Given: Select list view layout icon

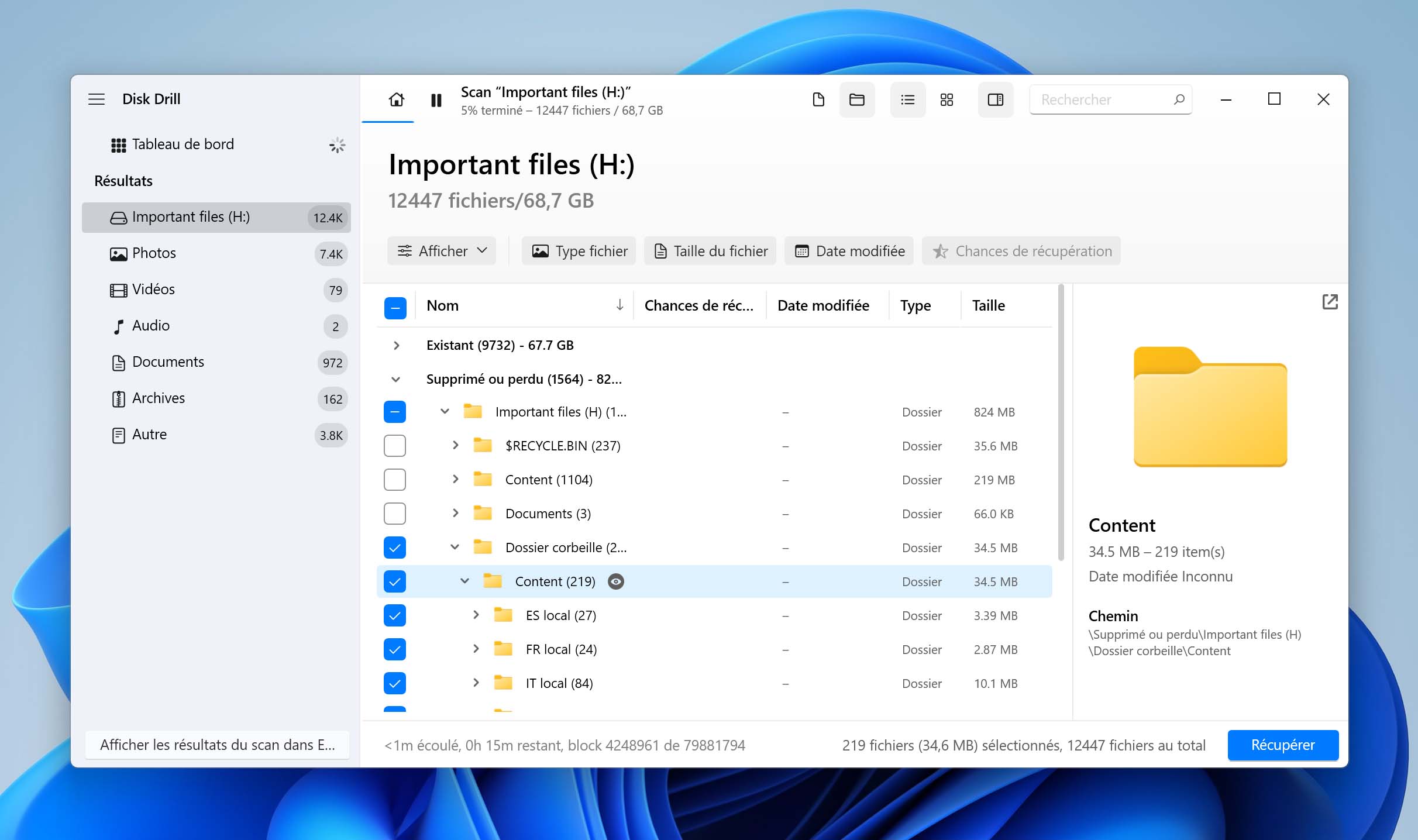Looking at the screenshot, I should pyautogui.click(x=908, y=99).
